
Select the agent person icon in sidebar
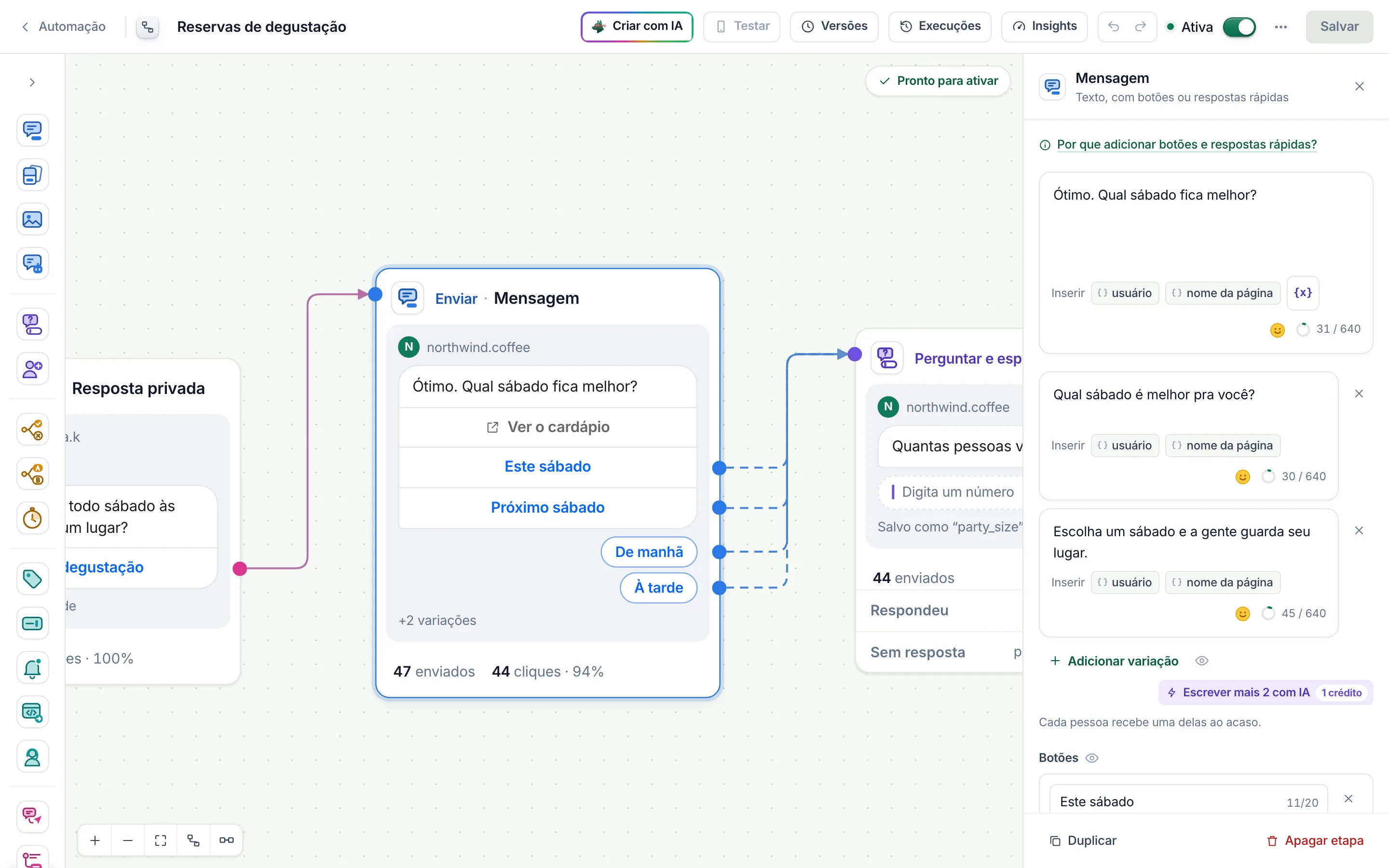coord(32,757)
